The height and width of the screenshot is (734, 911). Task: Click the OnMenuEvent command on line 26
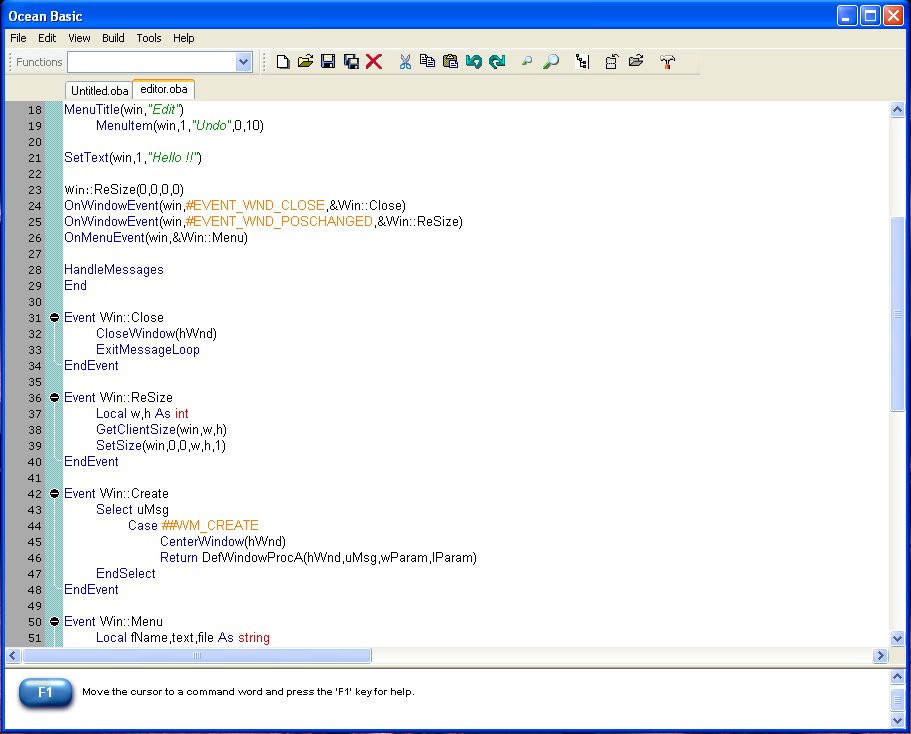[104, 238]
